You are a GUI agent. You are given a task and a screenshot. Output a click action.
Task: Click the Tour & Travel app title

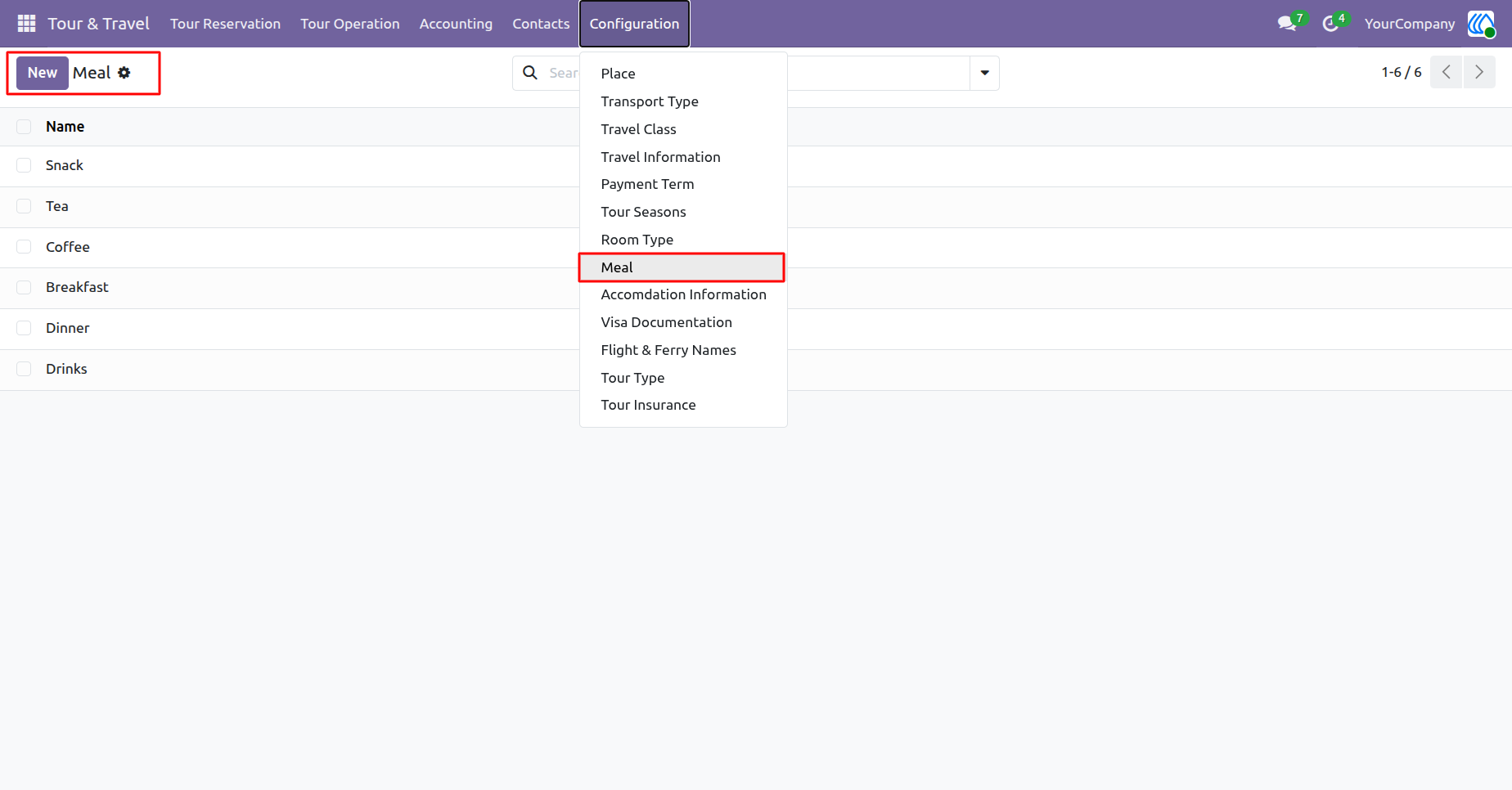(98, 24)
